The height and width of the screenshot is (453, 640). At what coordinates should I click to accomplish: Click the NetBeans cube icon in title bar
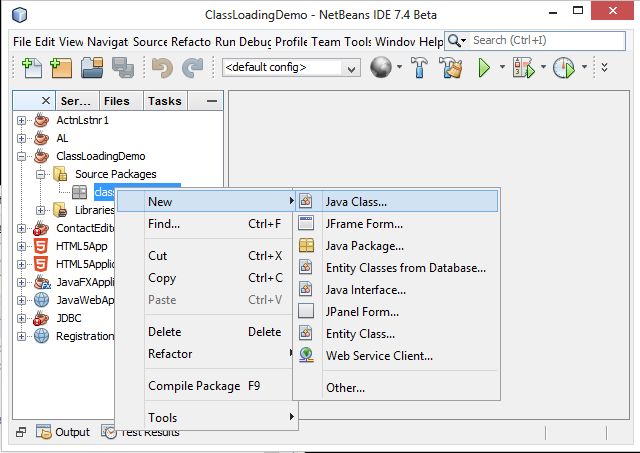click(x=20, y=15)
